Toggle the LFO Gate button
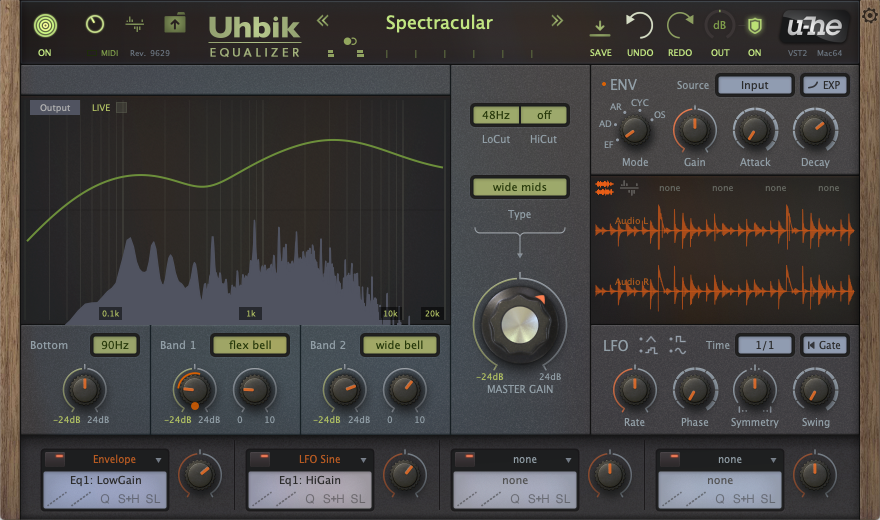Screen dimensions: 880x520 coord(824,346)
